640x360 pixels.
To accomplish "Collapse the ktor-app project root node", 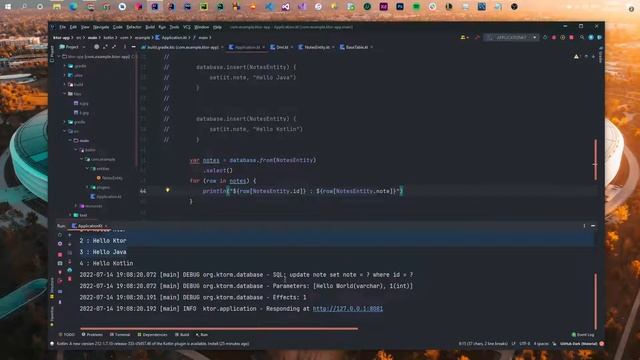I will tap(60, 57).
